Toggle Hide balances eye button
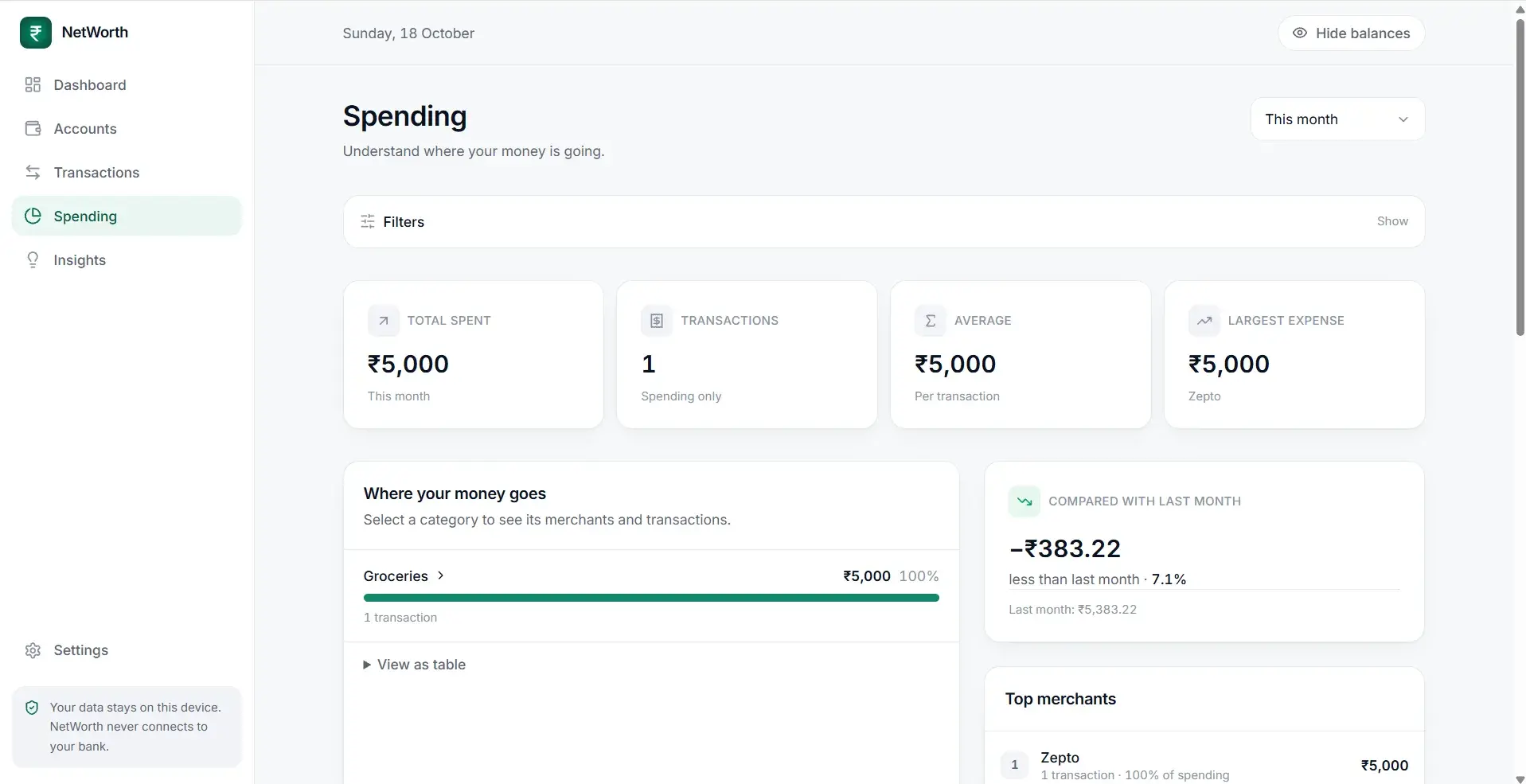The image size is (1526, 784). tap(1352, 33)
